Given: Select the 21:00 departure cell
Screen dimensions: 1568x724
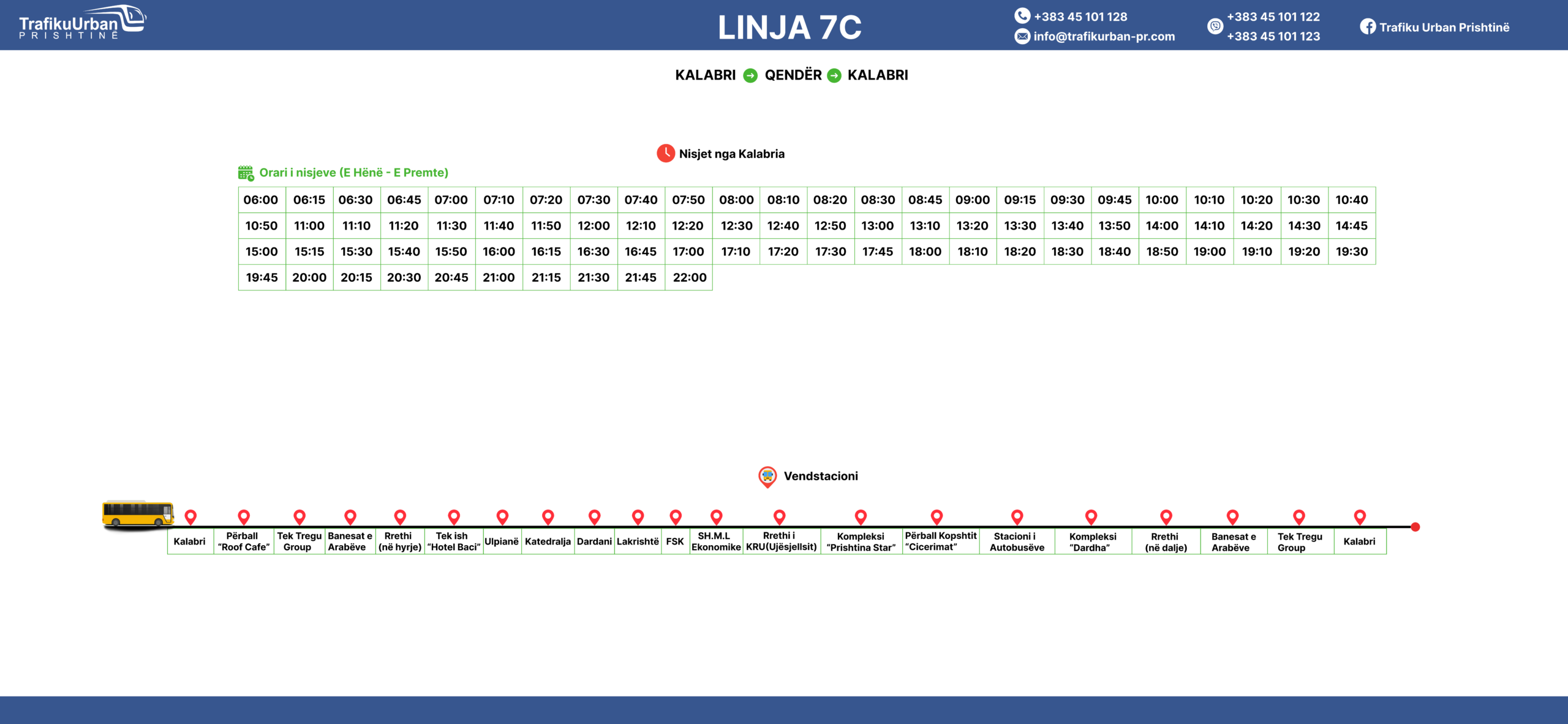Looking at the screenshot, I should pos(499,277).
